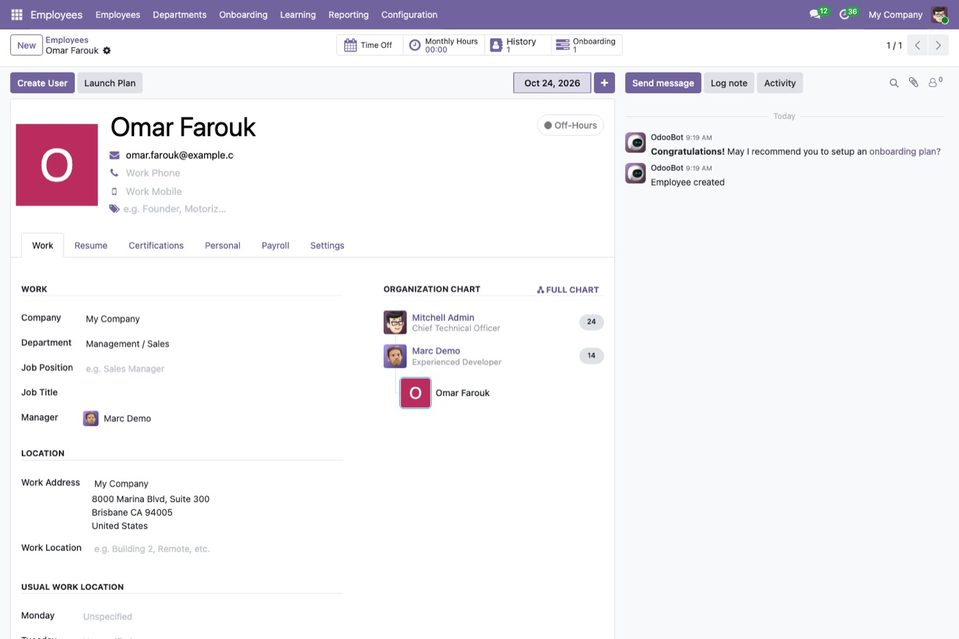Click the Launch Plan button
The height and width of the screenshot is (639, 959).
coord(109,83)
